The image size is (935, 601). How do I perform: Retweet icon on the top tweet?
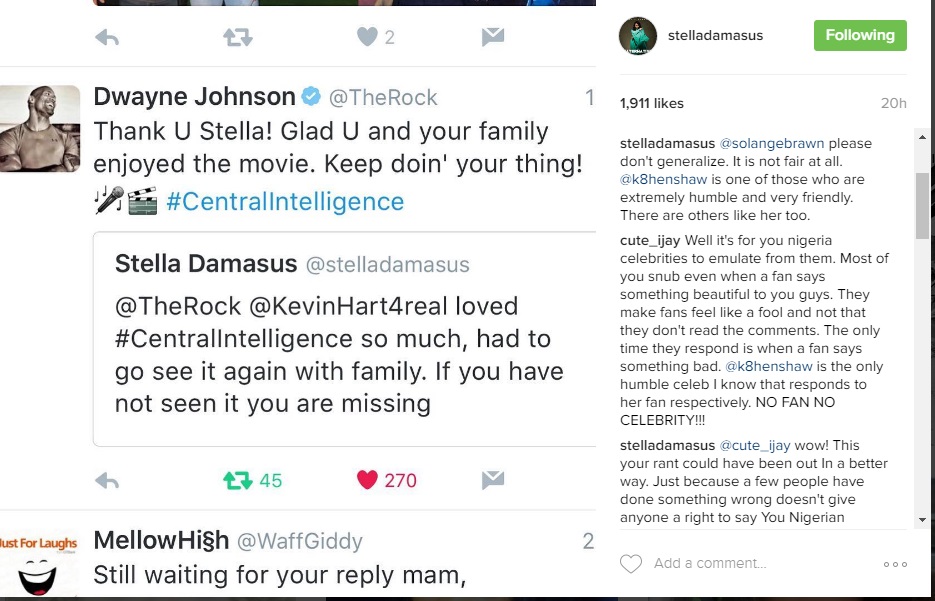(x=238, y=38)
